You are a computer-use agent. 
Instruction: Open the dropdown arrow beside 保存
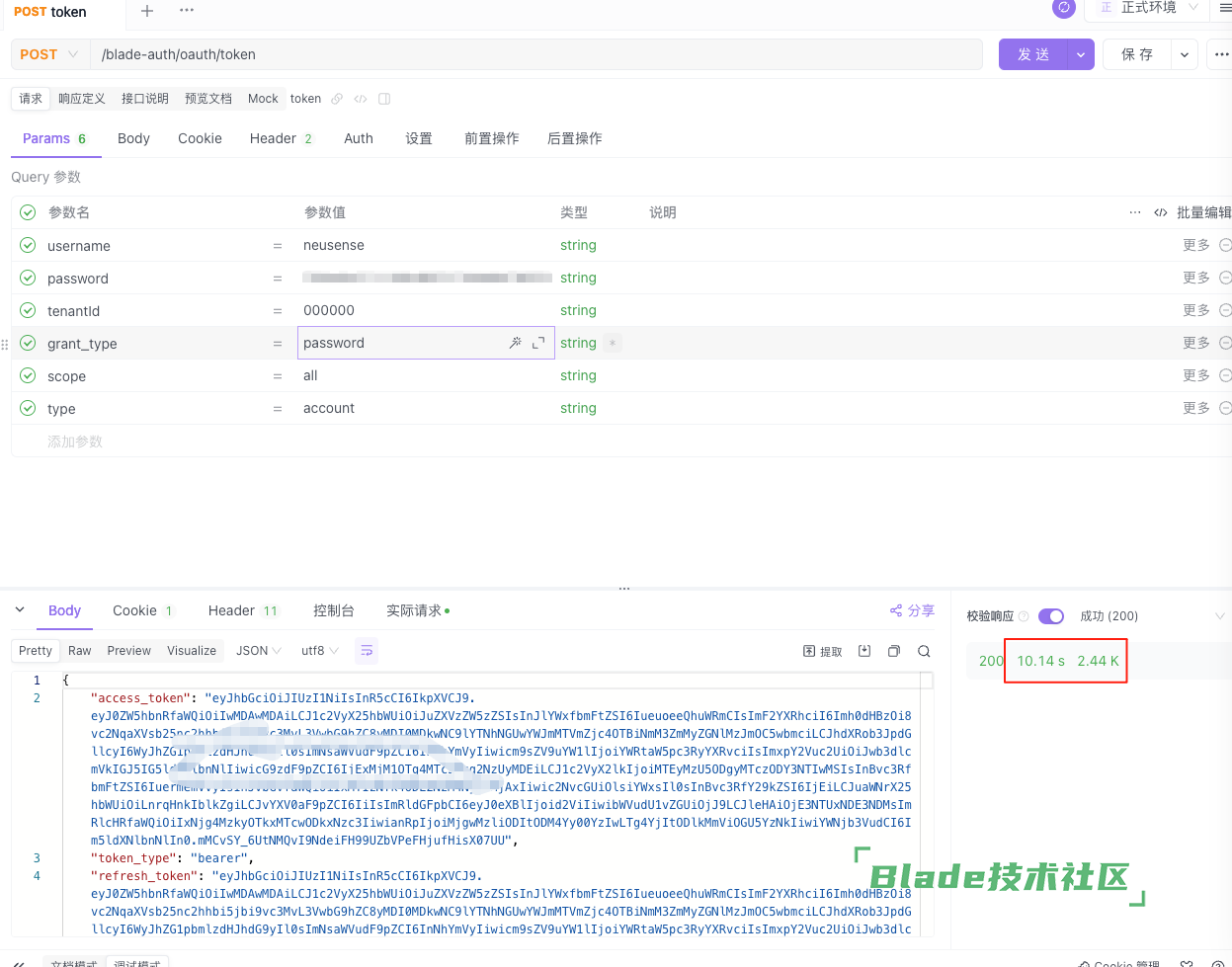(1185, 54)
